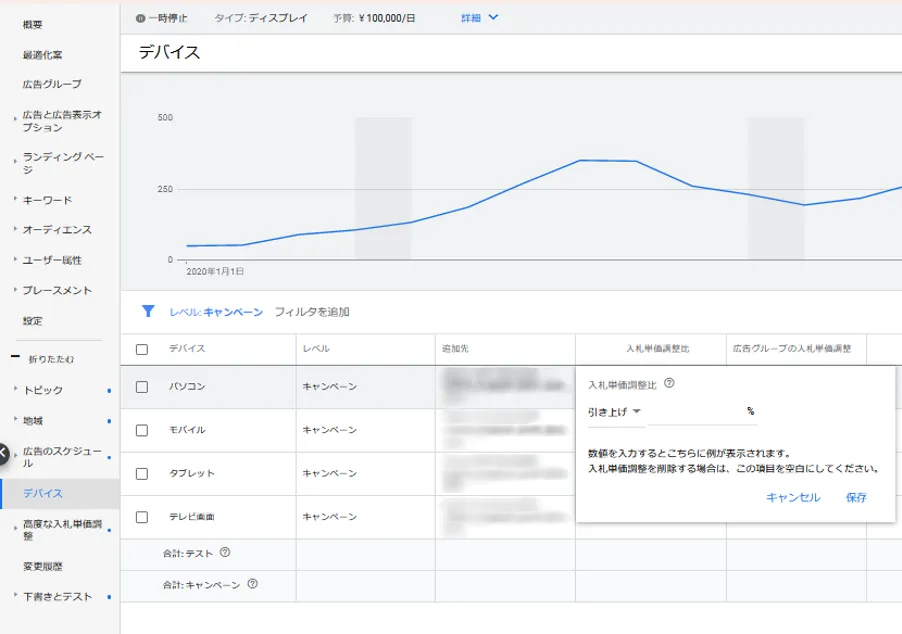Screen dimensions: 902x634
Task: Open help icon beside 入札単価調整比 in popup
Action: 669,383
